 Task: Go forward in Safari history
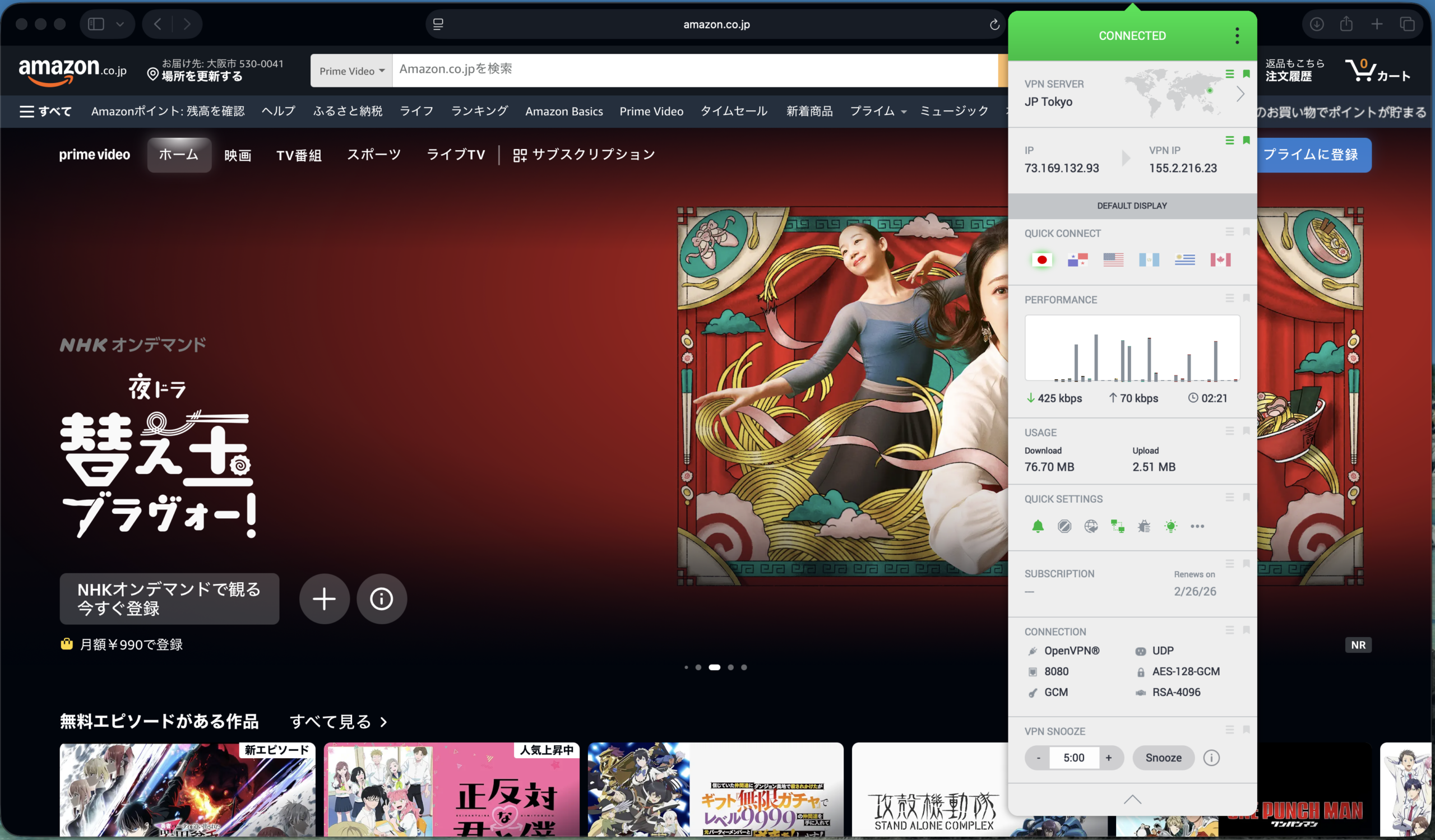click(x=187, y=24)
